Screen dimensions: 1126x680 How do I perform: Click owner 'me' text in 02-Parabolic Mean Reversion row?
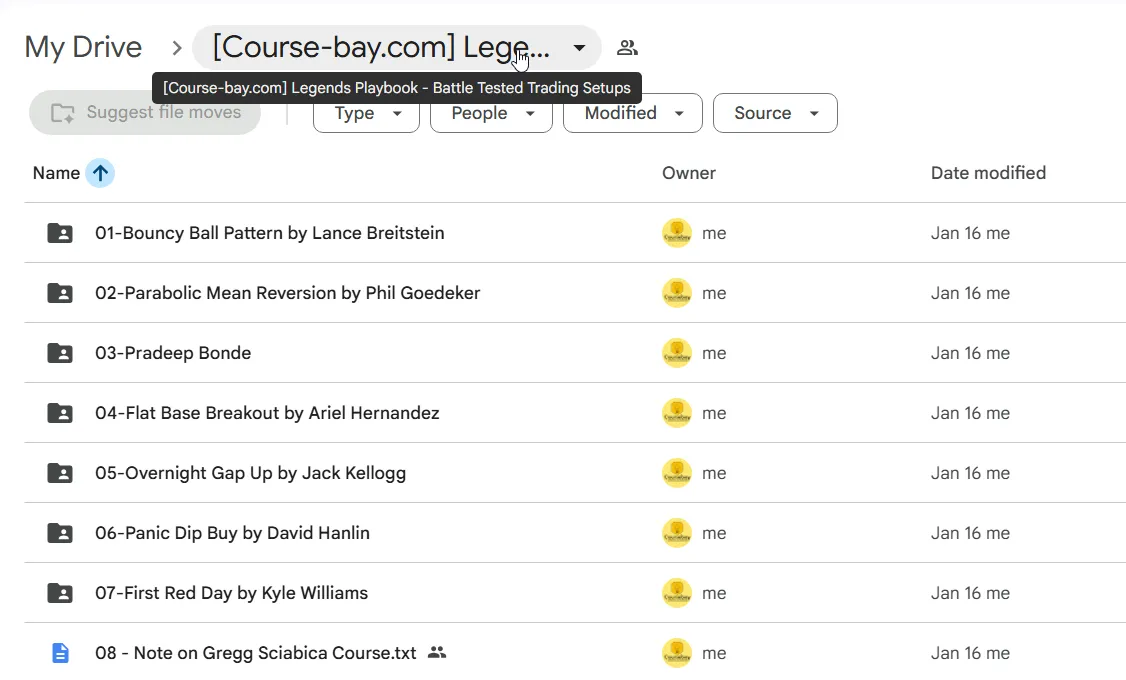pyautogui.click(x=714, y=294)
